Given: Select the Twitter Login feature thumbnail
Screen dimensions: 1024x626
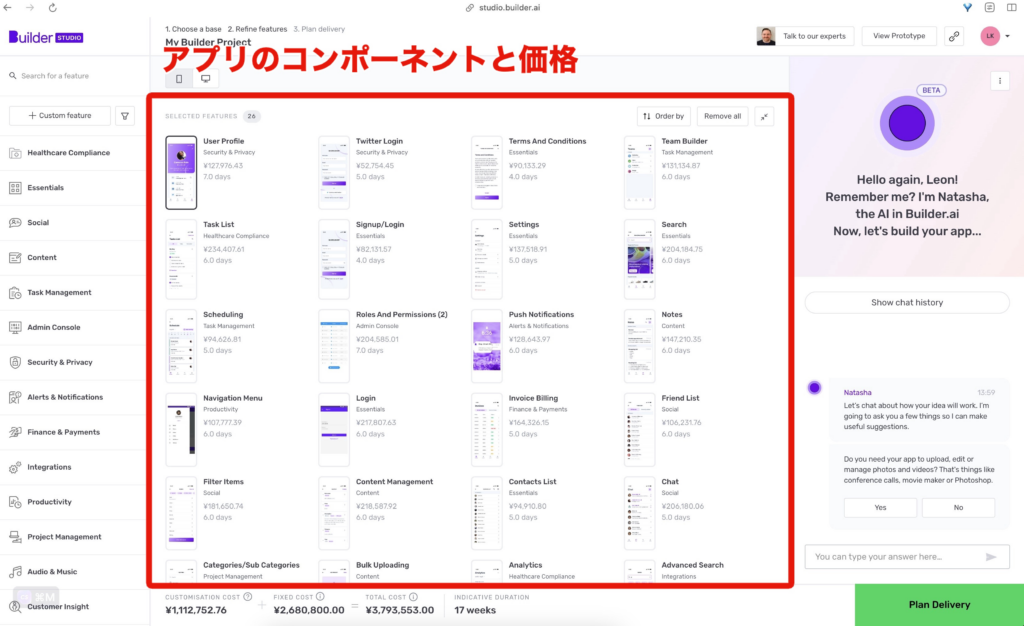Looking at the screenshot, I should click(x=334, y=172).
